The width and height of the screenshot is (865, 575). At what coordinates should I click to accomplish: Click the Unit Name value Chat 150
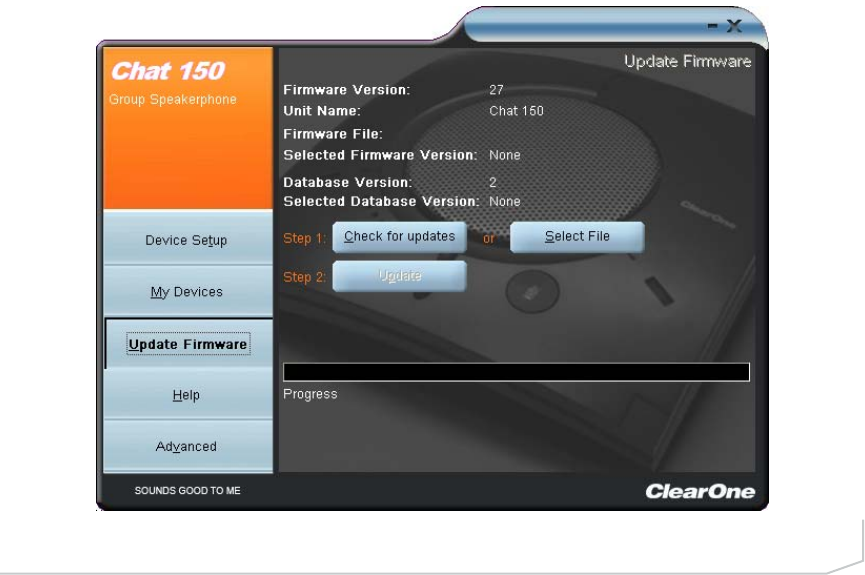(x=516, y=111)
